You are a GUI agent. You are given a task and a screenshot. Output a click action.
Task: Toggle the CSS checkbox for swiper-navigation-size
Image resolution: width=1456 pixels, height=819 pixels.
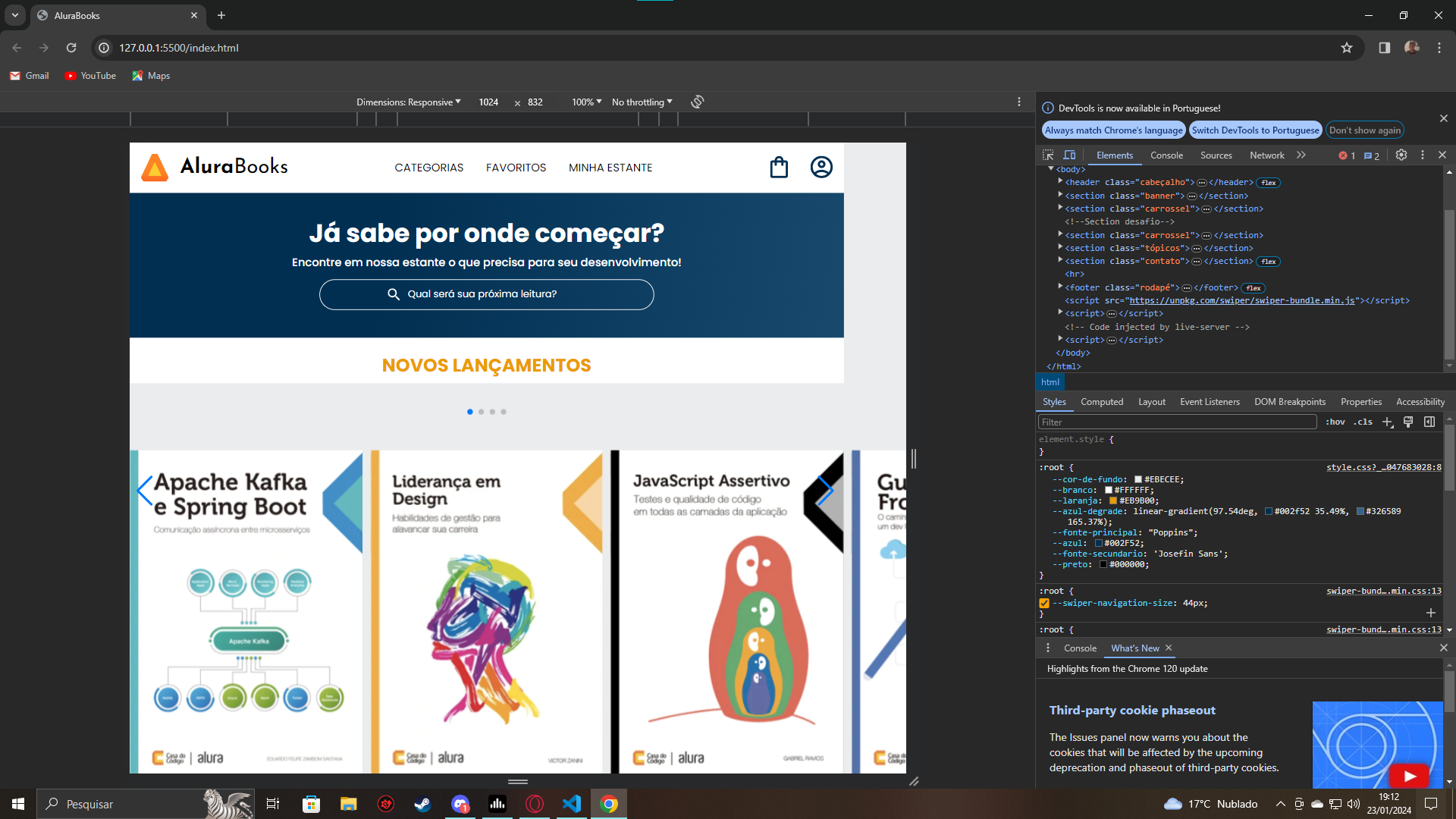pyautogui.click(x=1044, y=602)
